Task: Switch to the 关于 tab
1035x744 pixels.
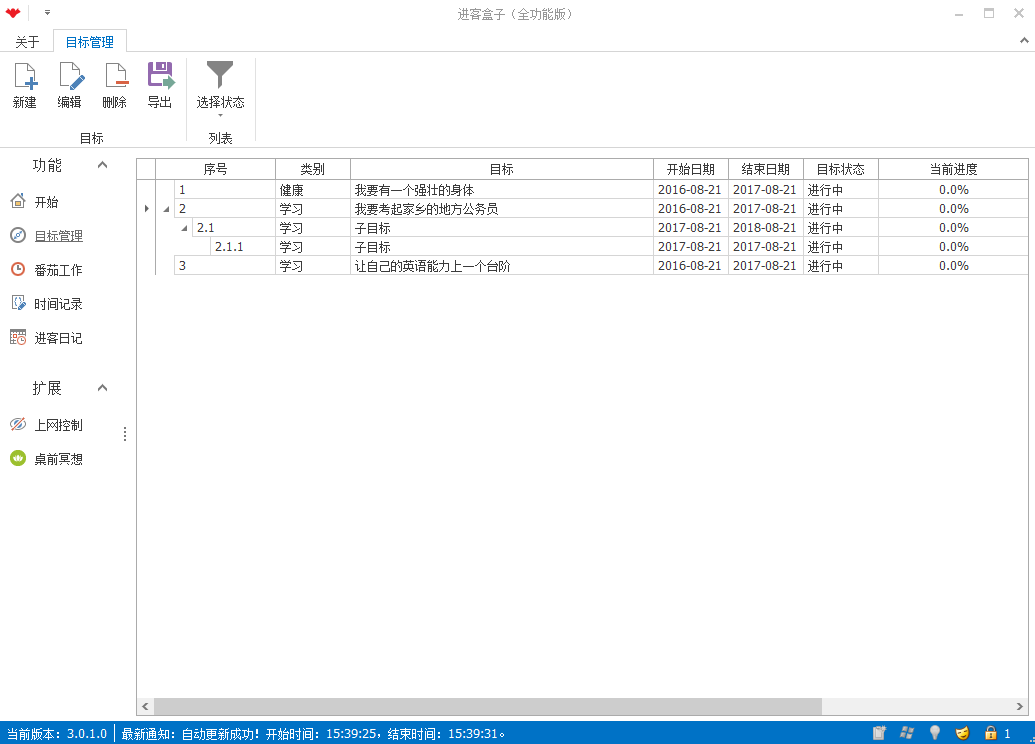Action: click(x=27, y=42)
